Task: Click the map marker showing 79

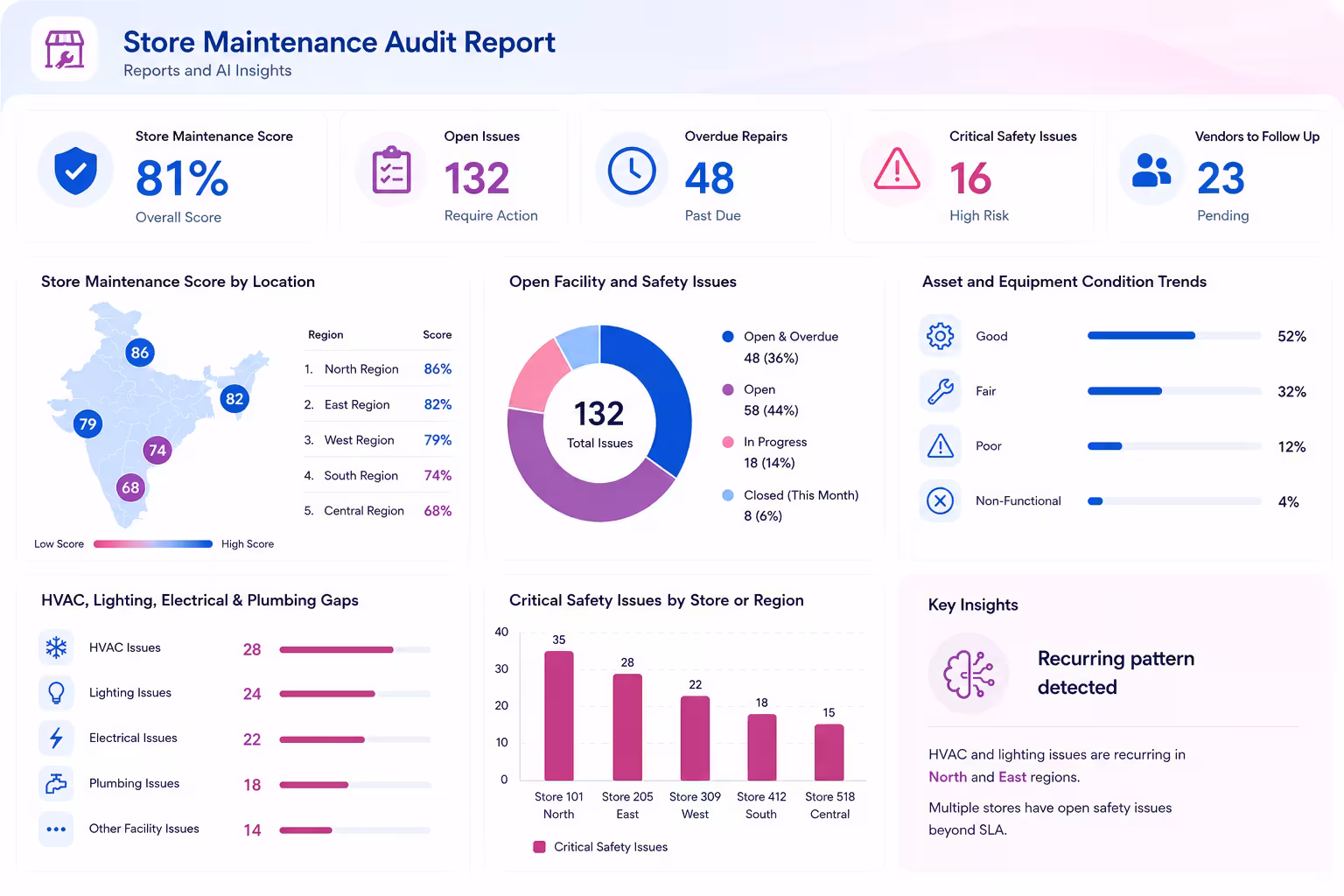Action: (x=87, y=424)
